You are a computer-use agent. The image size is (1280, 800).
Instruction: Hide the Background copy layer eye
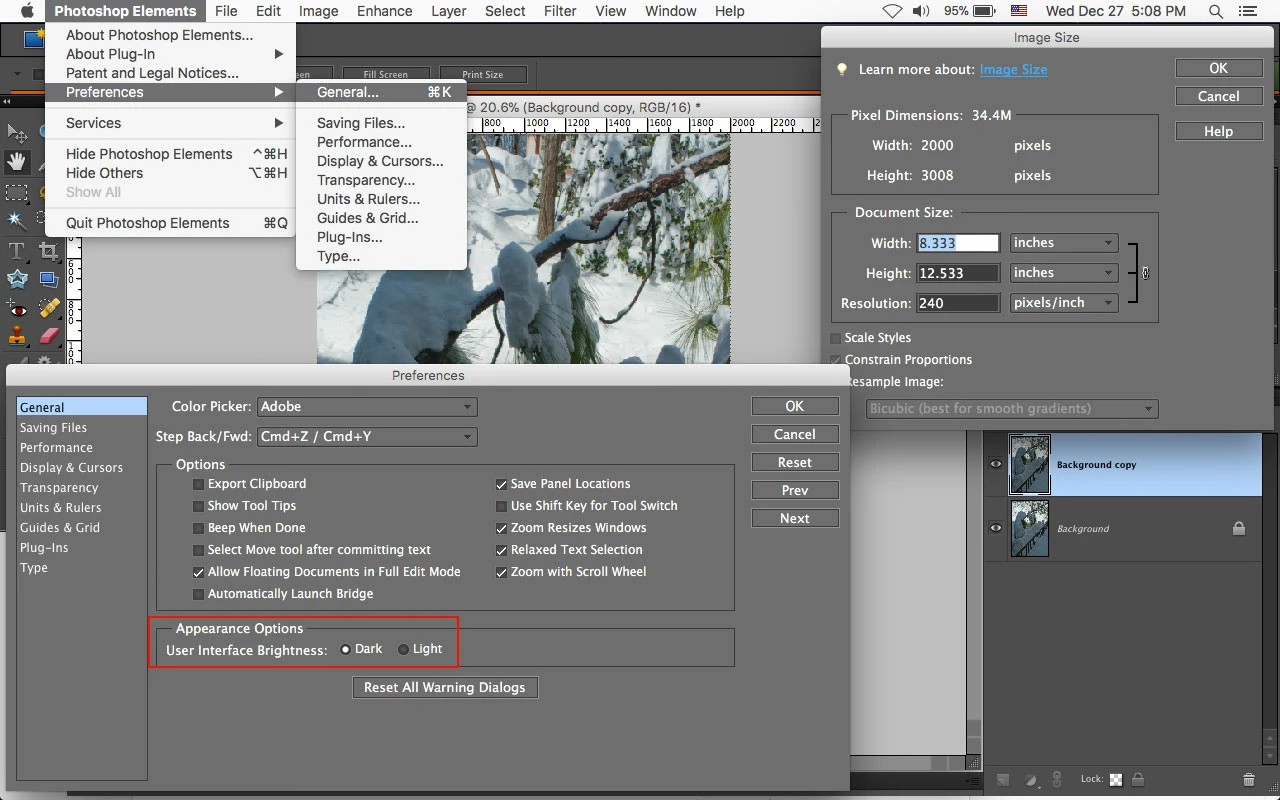(995, 464)
